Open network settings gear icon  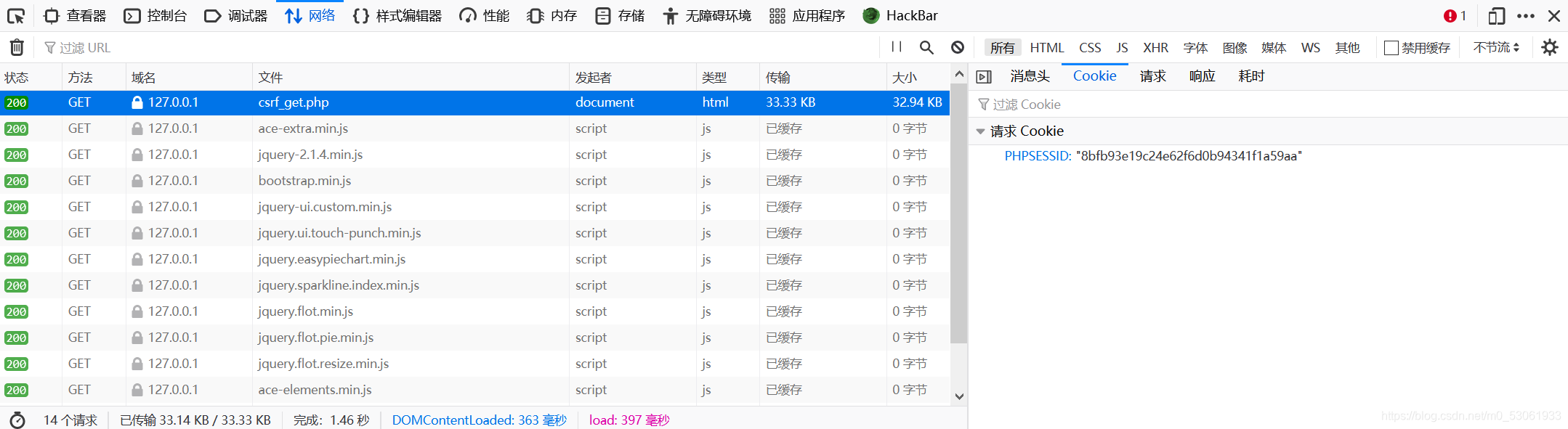(1550, 47)
